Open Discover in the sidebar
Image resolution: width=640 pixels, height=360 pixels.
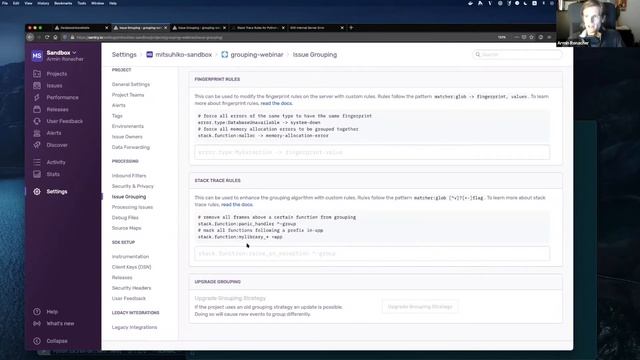57,145
